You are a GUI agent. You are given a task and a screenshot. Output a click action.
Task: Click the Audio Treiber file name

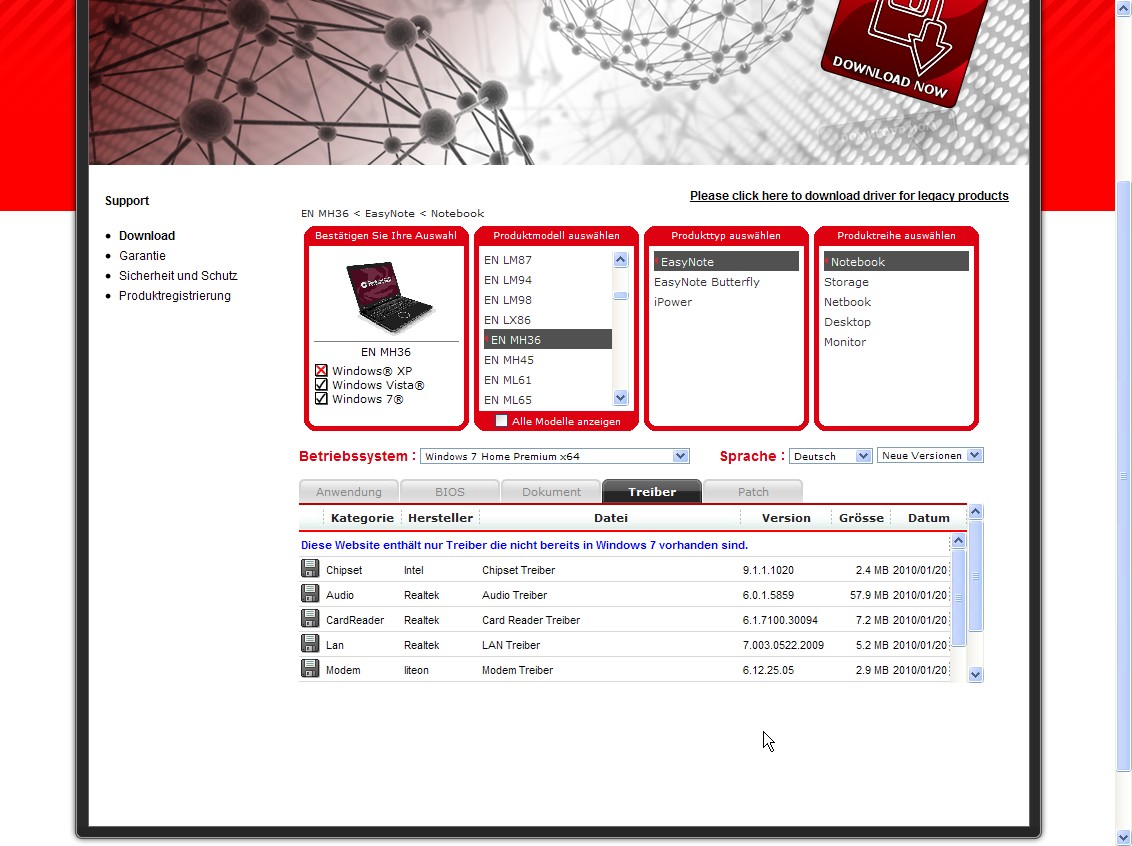(514, 595)
